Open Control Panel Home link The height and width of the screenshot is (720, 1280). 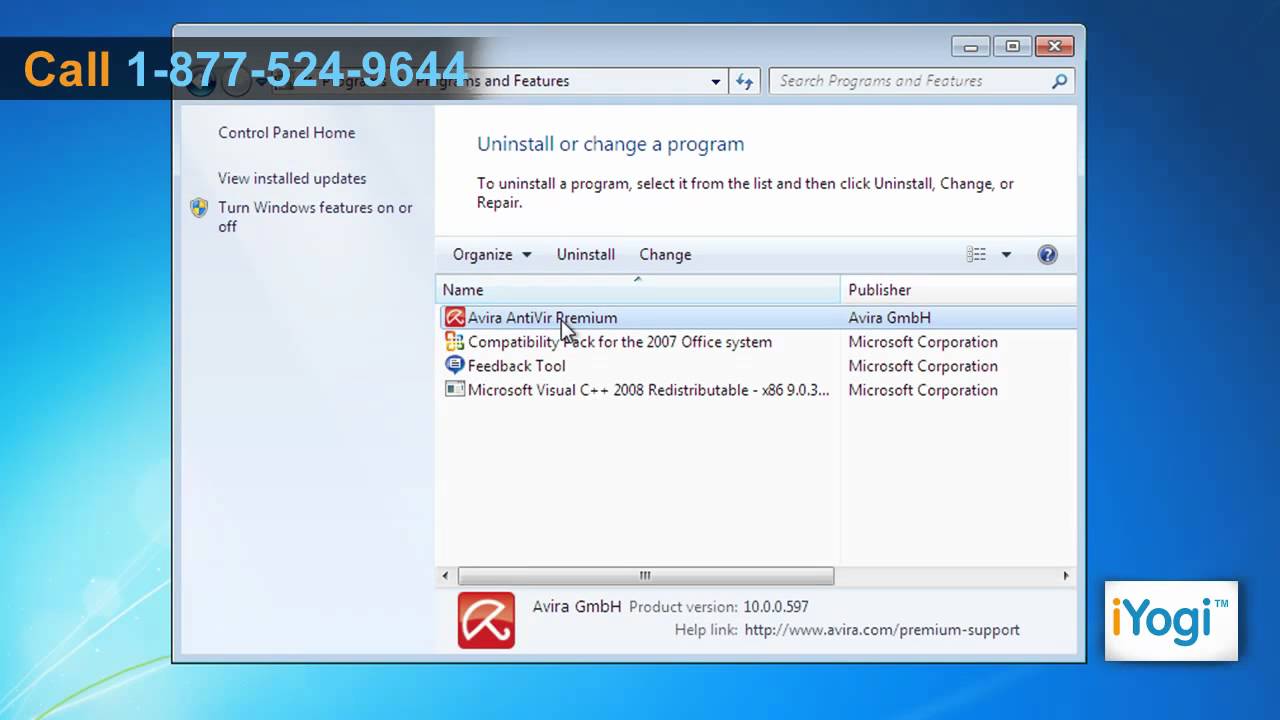coord(286,132)
